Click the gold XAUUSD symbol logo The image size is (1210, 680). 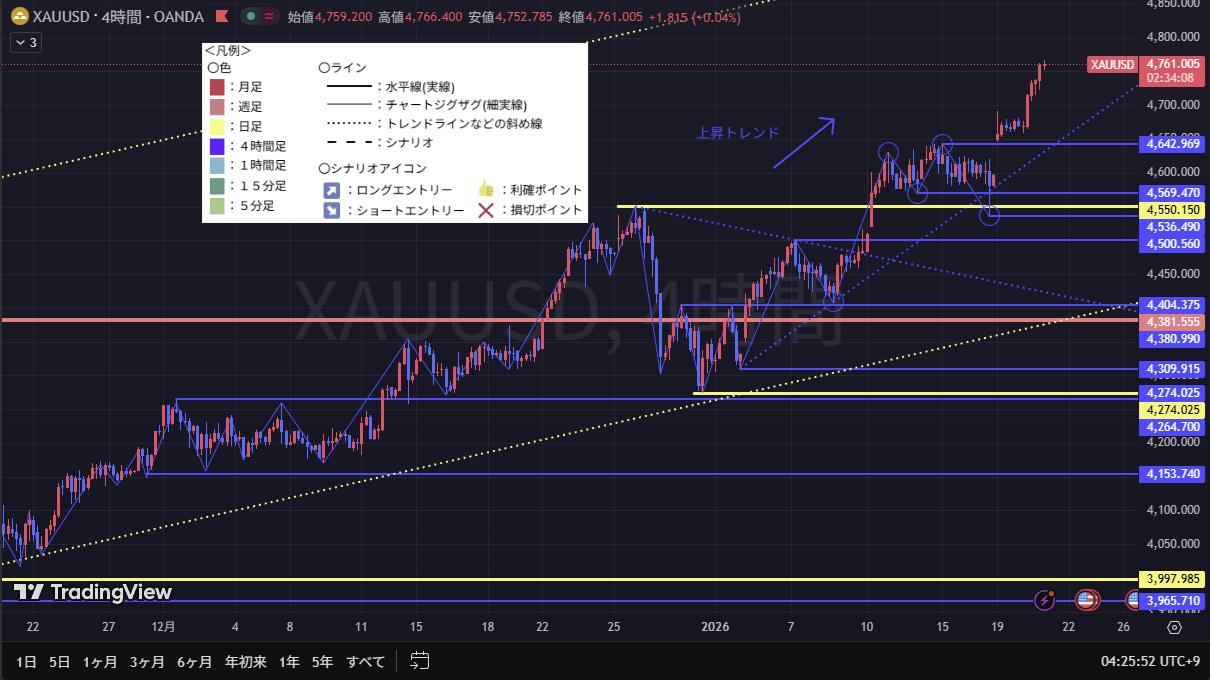point(17,17)
